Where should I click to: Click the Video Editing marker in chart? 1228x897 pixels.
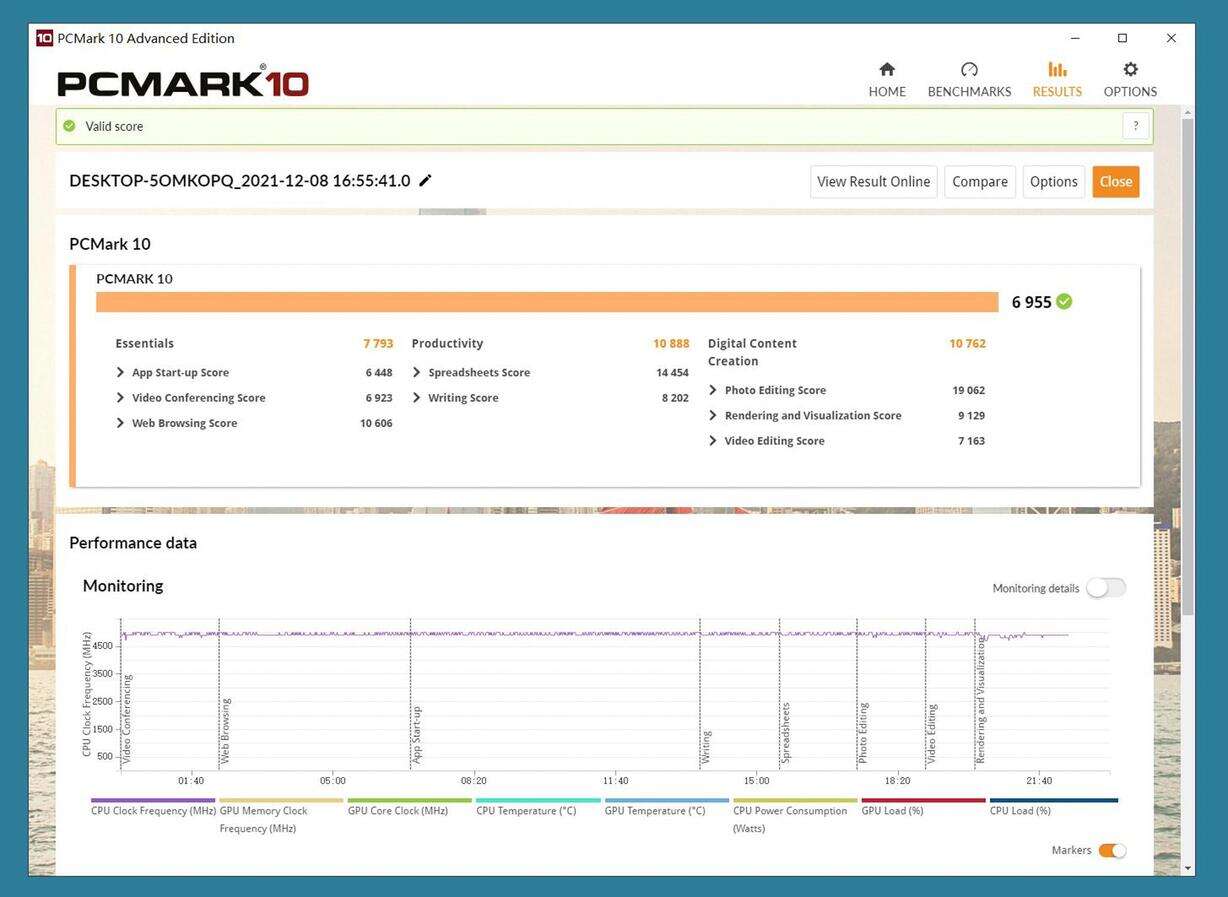pos(932,734)
